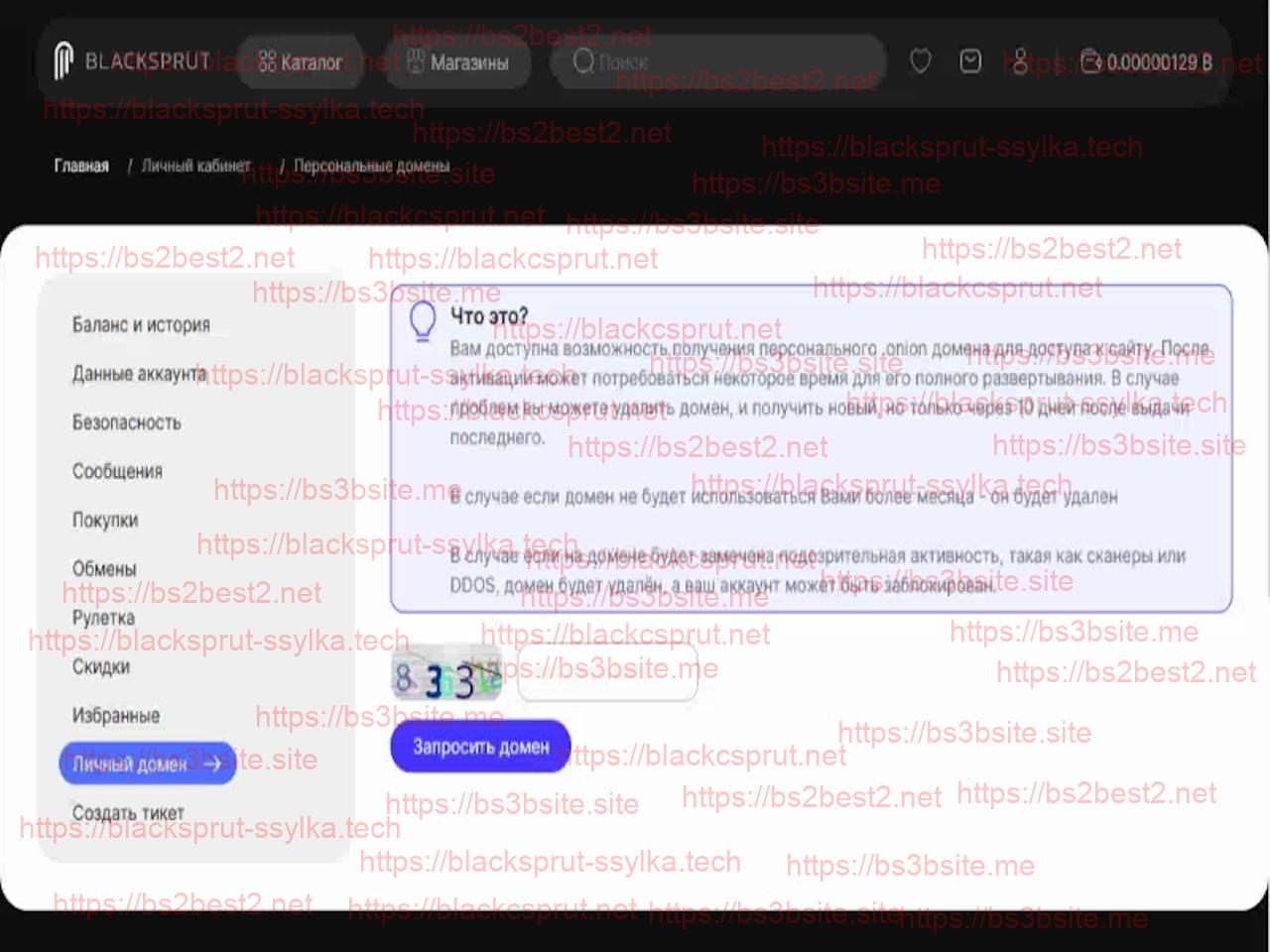Select Безопасность in sidebar
The width and height of the screenshot is (1270, 952).
click(x=126, y=421)
